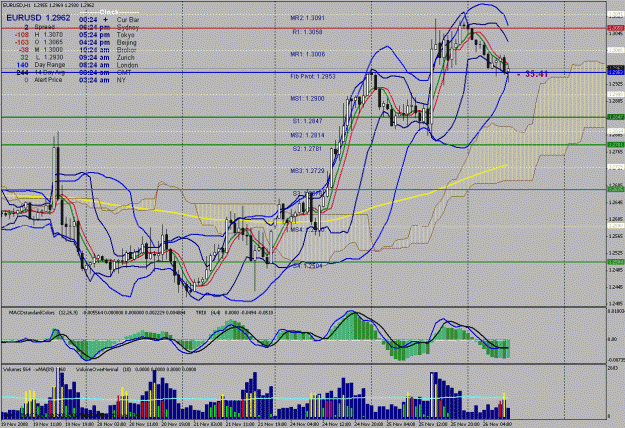Click the MS2: 1.2814 pivot label
The image size is (625, 428).
click(307, 135)
